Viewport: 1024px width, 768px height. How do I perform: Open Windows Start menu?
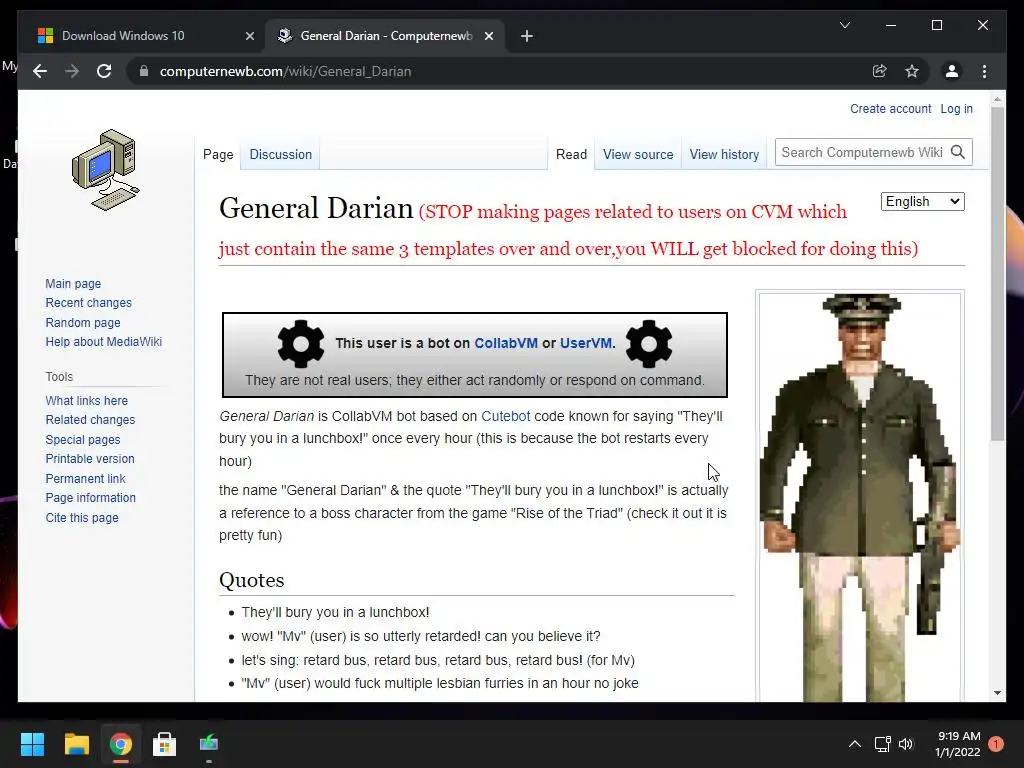pyautogui.click(x=32, y=744)
